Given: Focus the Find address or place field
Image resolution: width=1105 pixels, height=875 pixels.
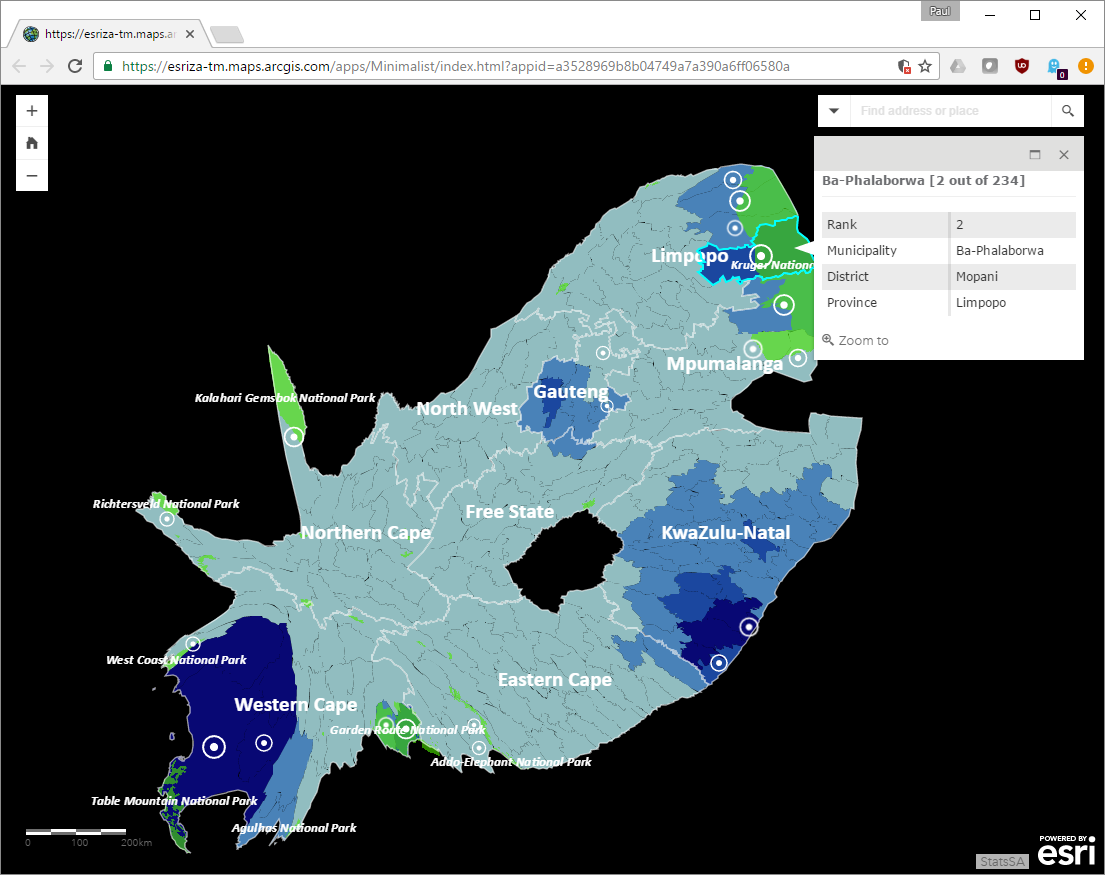Looking at the screenshot, I should click(x=950, y=111).
